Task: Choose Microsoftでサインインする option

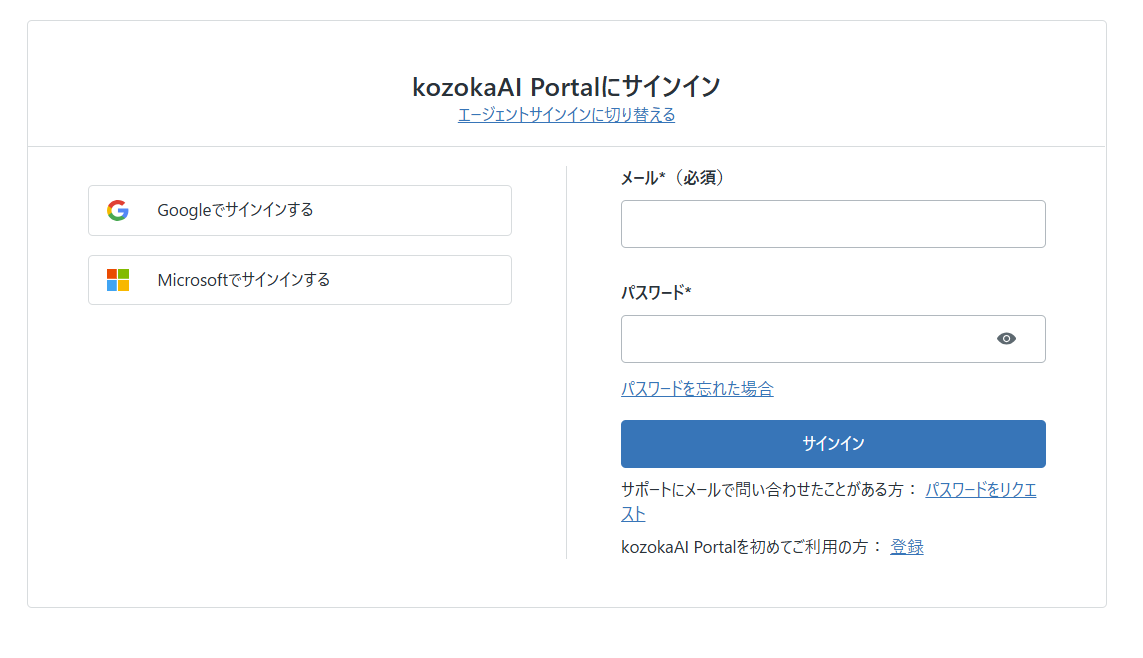Action: 300,280
